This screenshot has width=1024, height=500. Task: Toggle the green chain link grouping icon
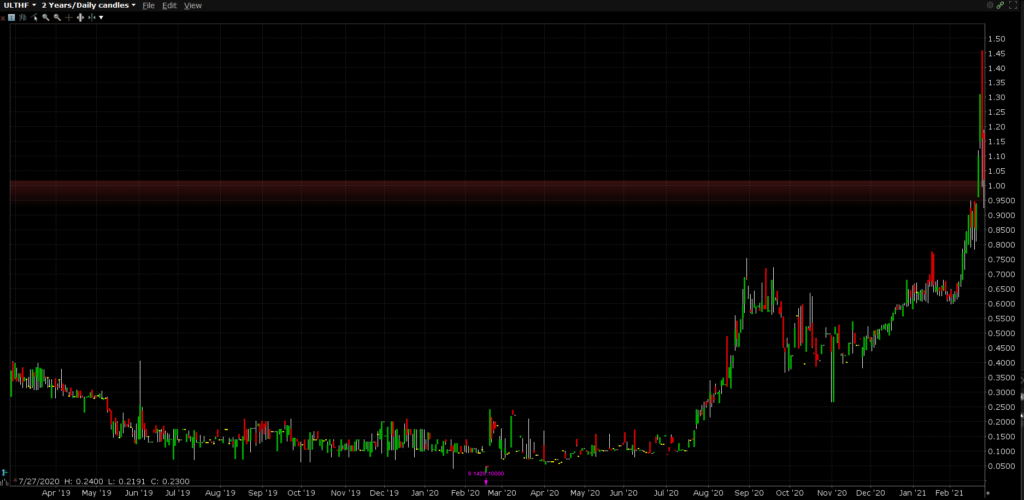coord(1000,5)
